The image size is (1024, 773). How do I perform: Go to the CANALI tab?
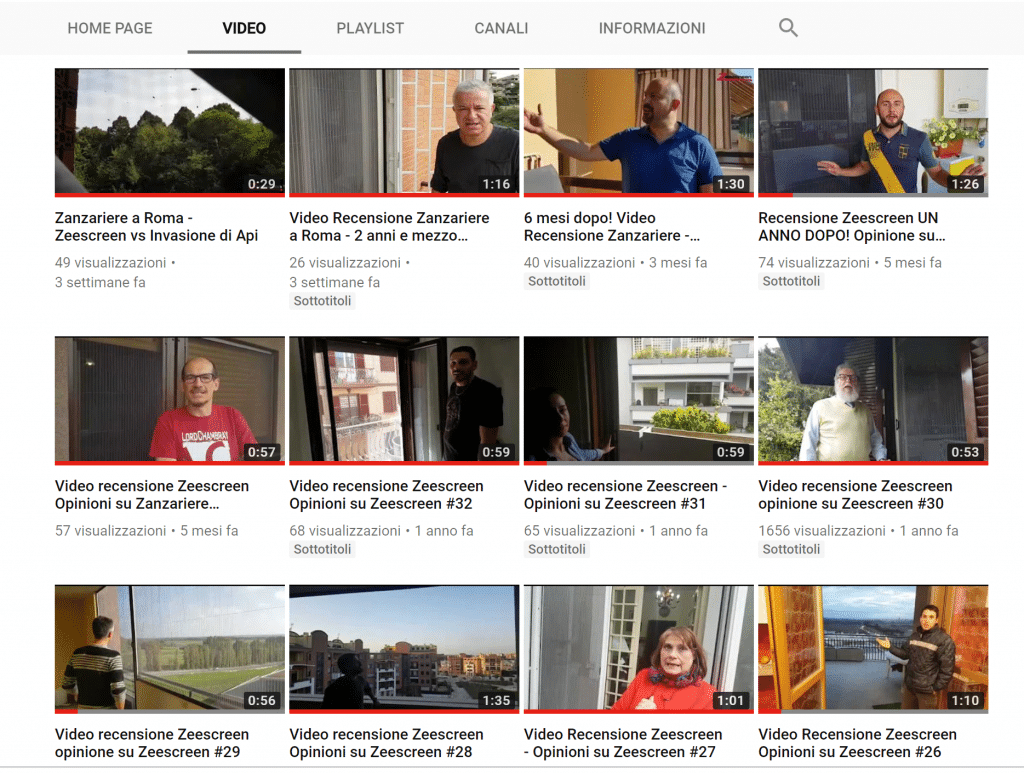point(501,28)
